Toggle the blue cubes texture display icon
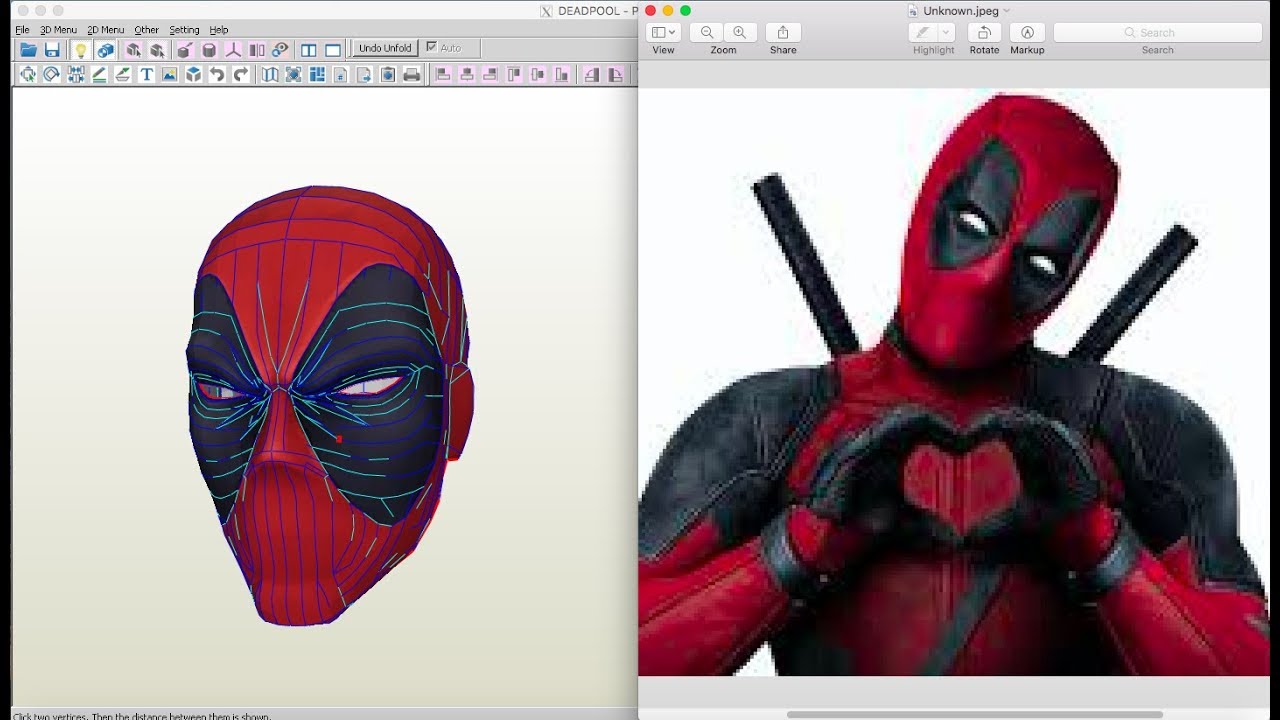The image size is (1280, 720). click(105, 50)
